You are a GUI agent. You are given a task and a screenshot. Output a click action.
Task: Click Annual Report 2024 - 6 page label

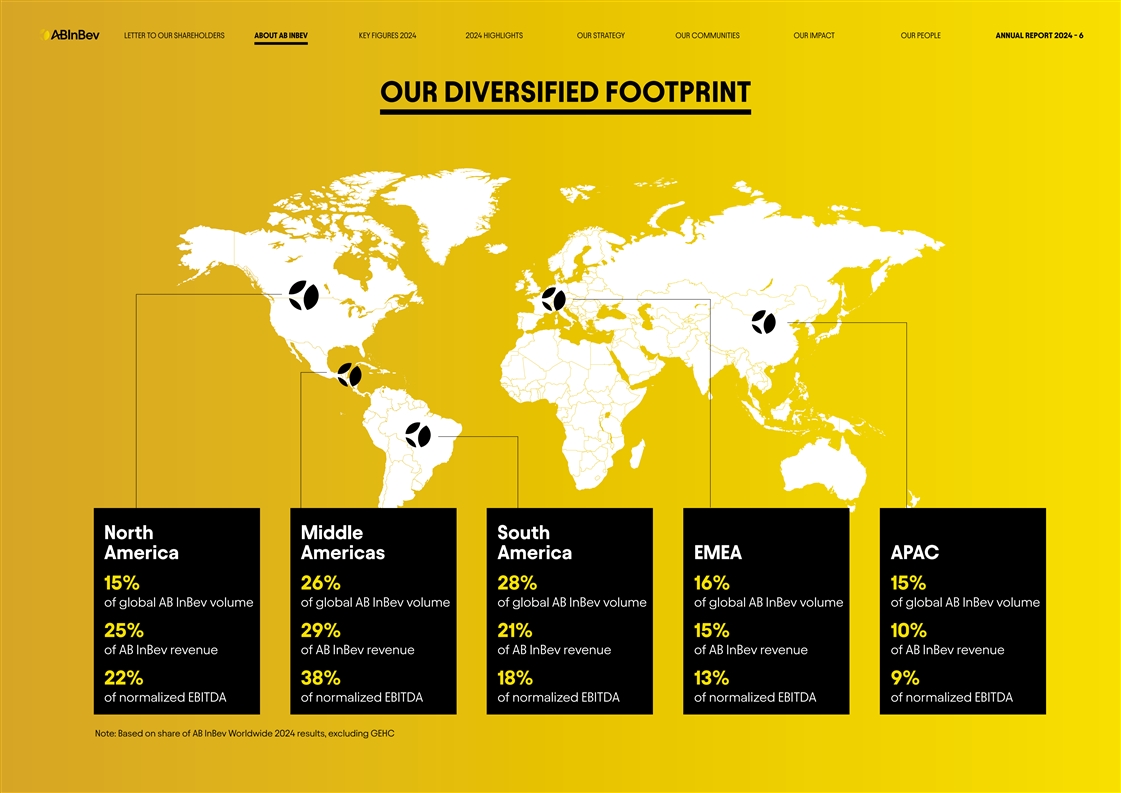1039,35
